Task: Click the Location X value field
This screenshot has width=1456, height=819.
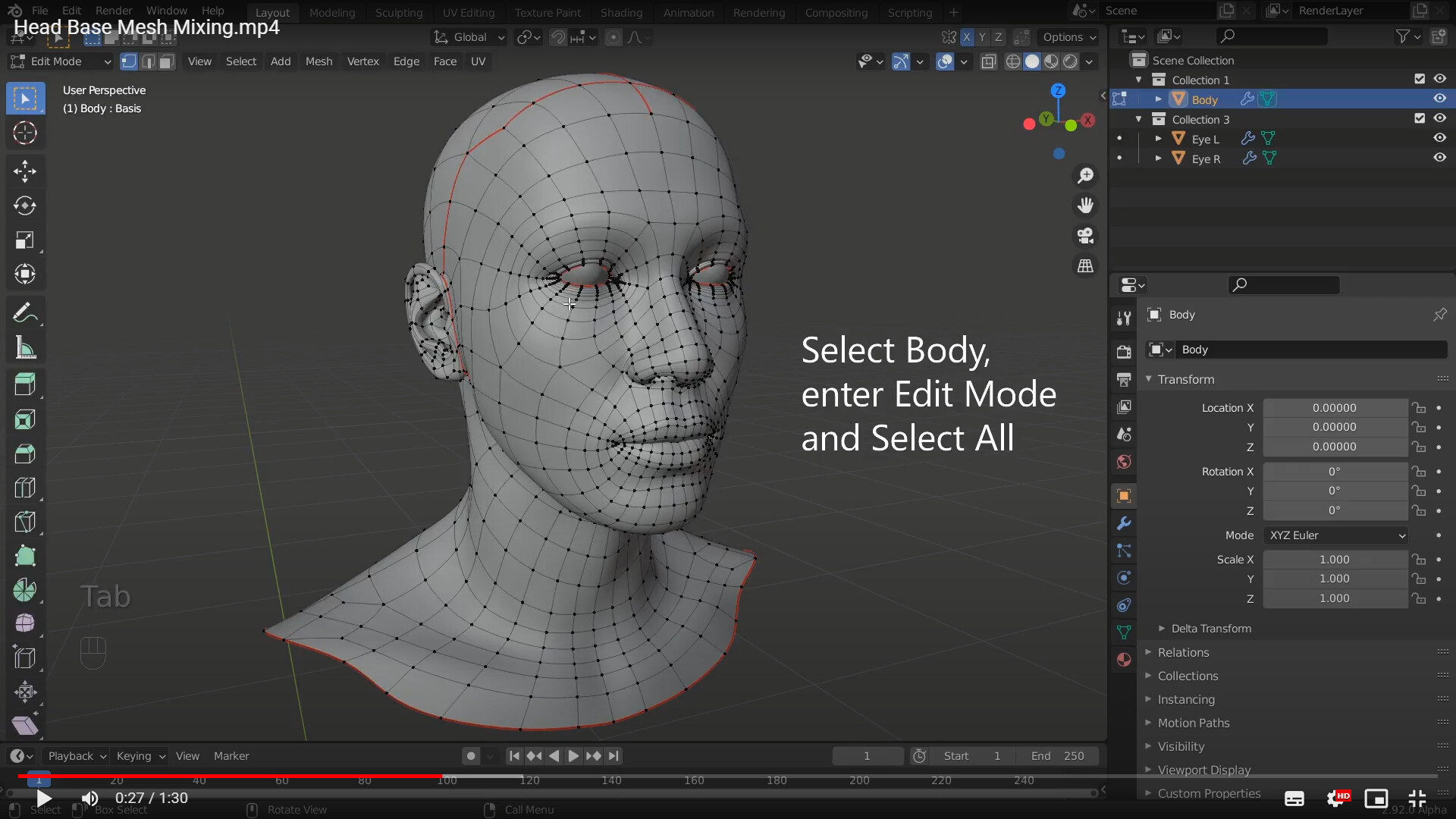Action: coord(1334,408)
